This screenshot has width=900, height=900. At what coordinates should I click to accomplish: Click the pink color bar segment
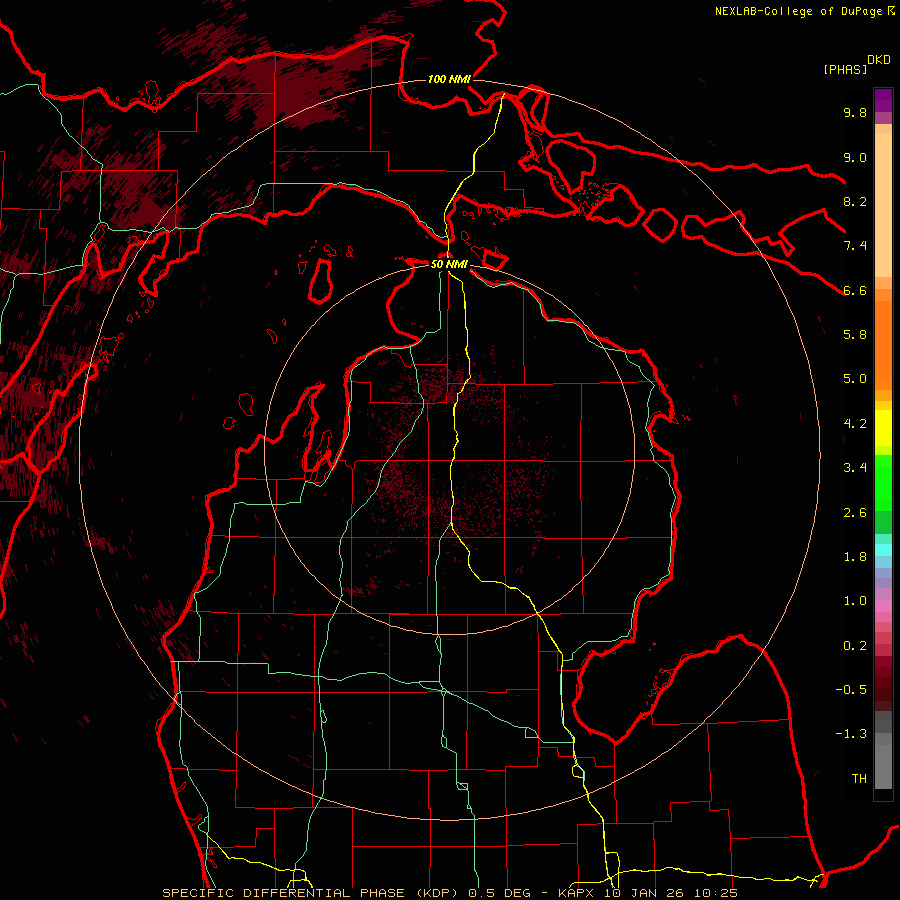tap(883, 606)
